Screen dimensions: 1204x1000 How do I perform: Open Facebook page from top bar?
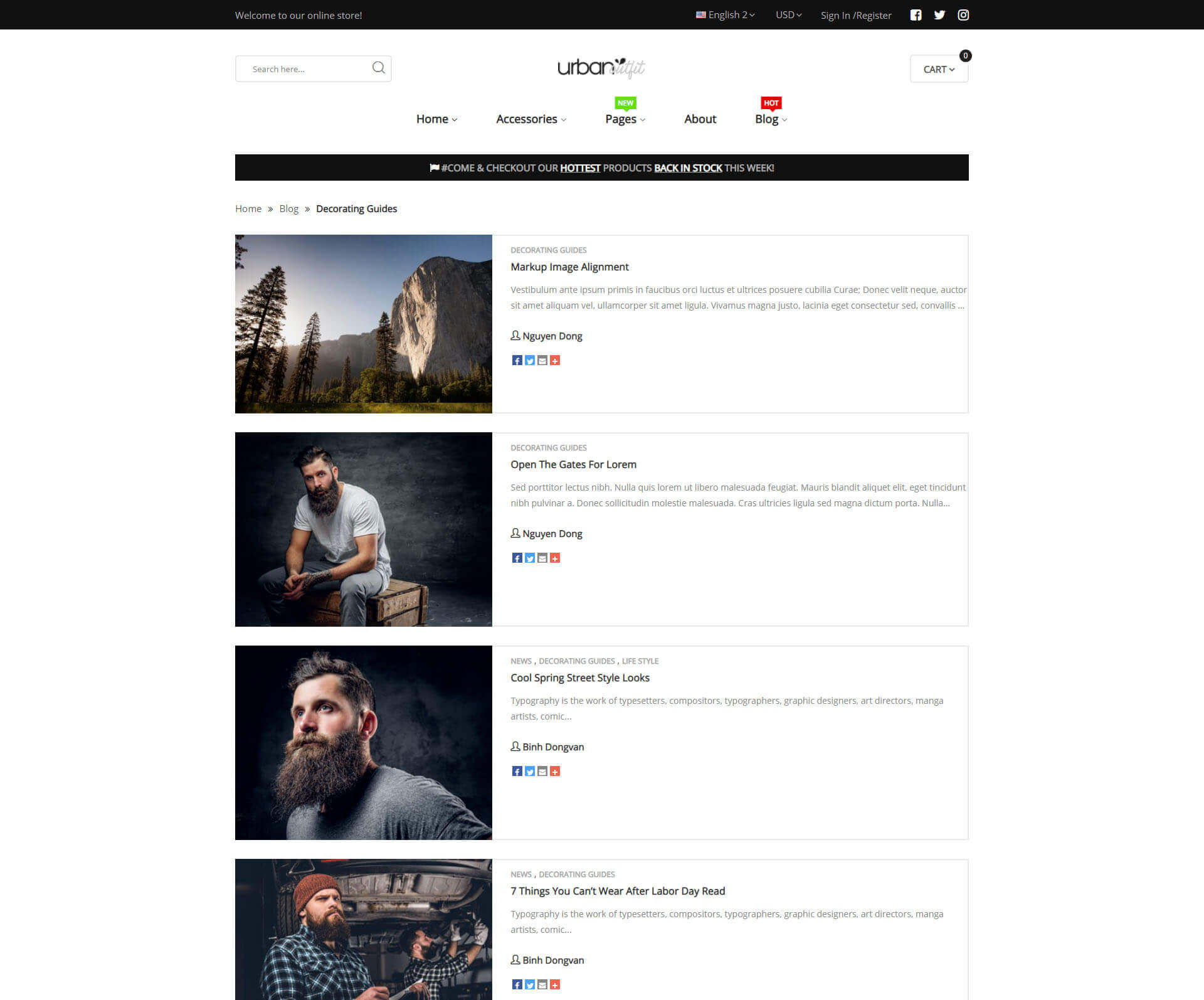[916, 15]
